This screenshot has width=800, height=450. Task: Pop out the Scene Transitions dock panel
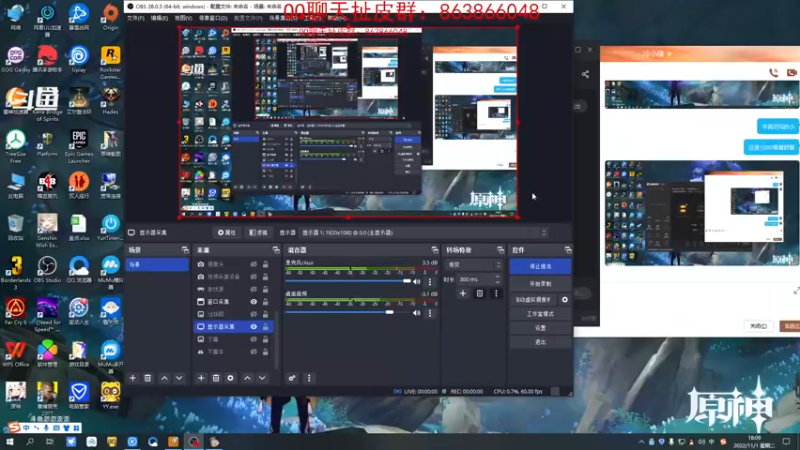tap(500, 250)
